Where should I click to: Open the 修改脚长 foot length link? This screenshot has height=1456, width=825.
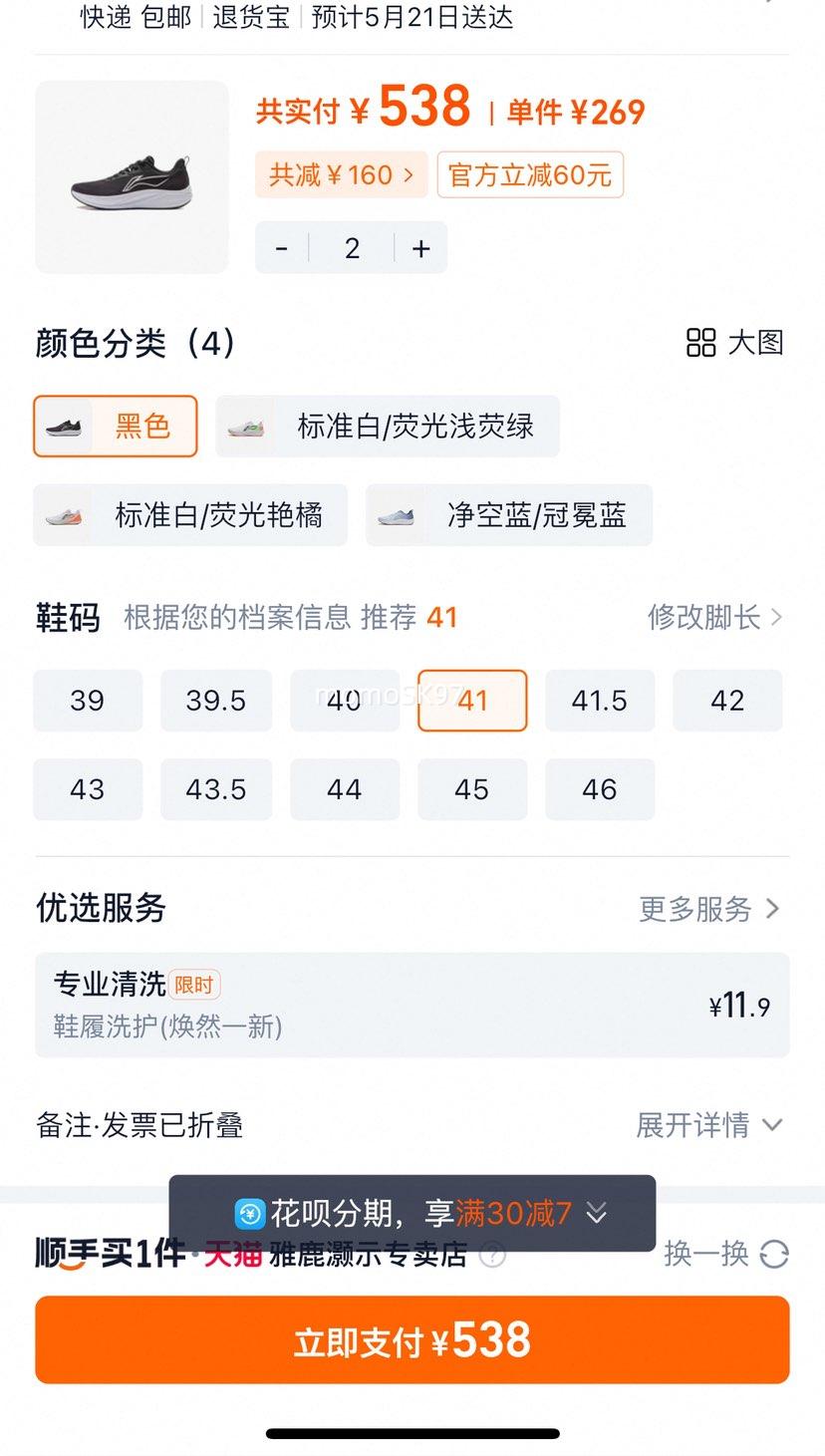click(x=715, y=617)
